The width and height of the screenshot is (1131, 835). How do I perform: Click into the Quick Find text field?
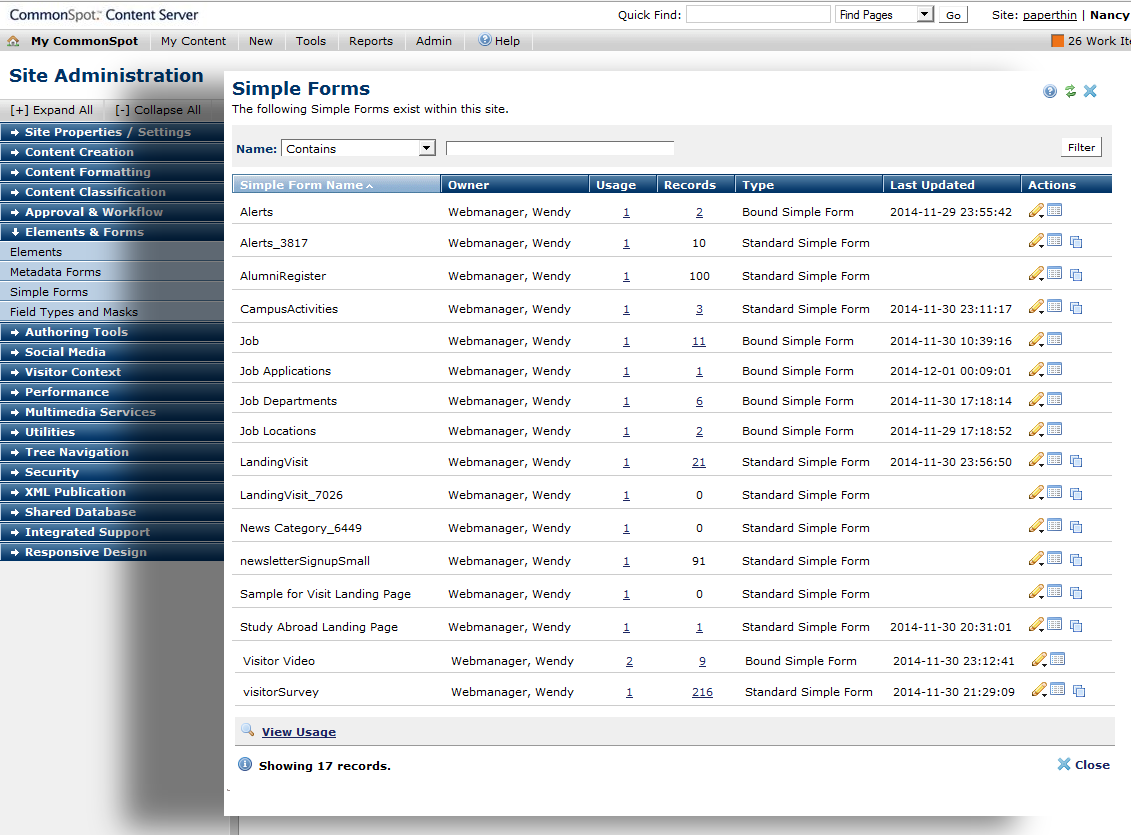tap(758, 14)
